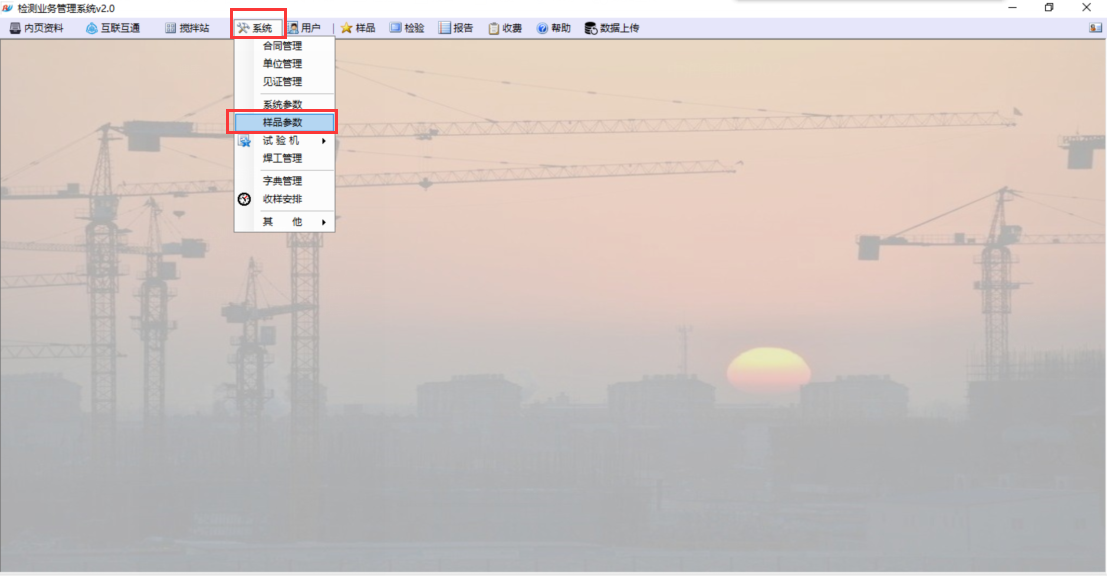Open the 用户 menu
1107x576 pixels.
[304, 28]
